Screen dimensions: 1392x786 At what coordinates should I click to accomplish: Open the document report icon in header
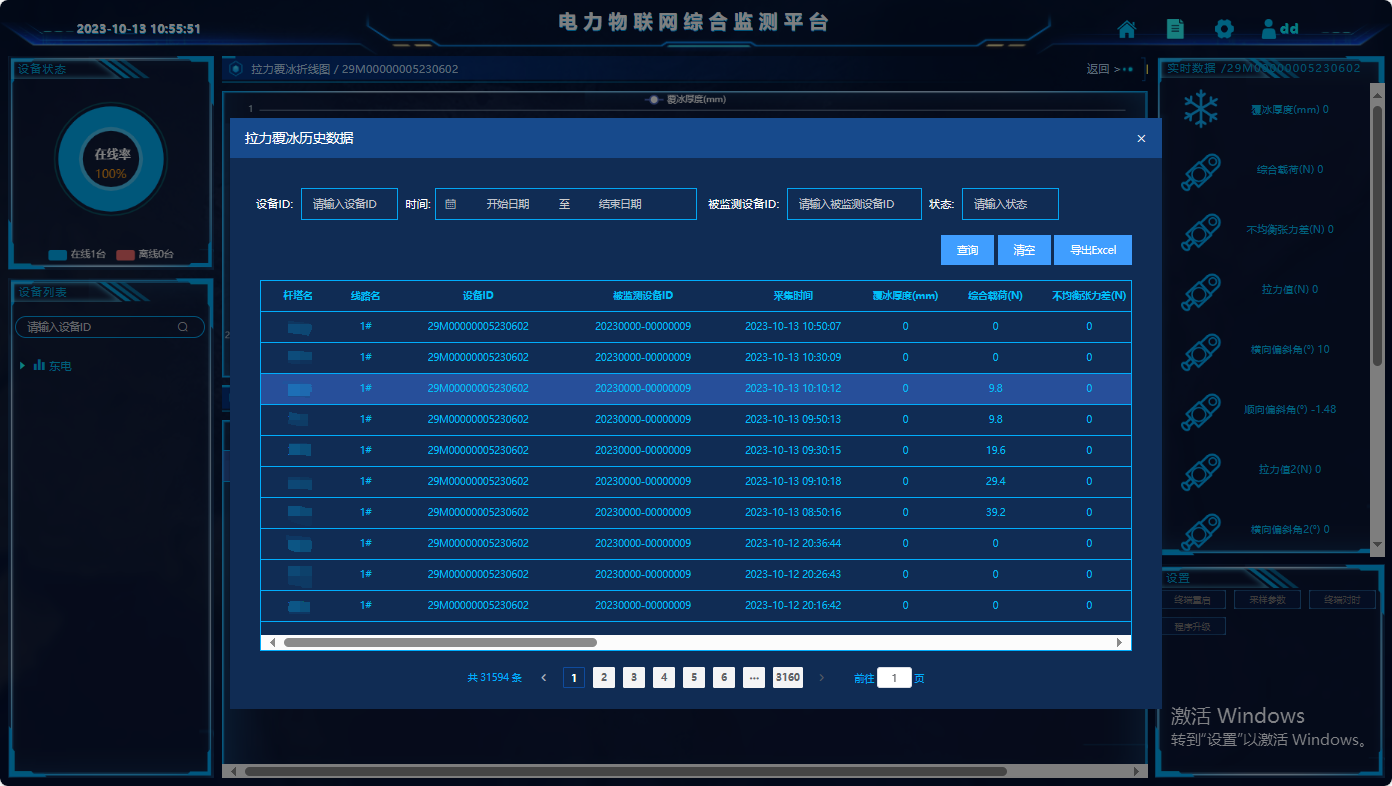(1175, 29)
